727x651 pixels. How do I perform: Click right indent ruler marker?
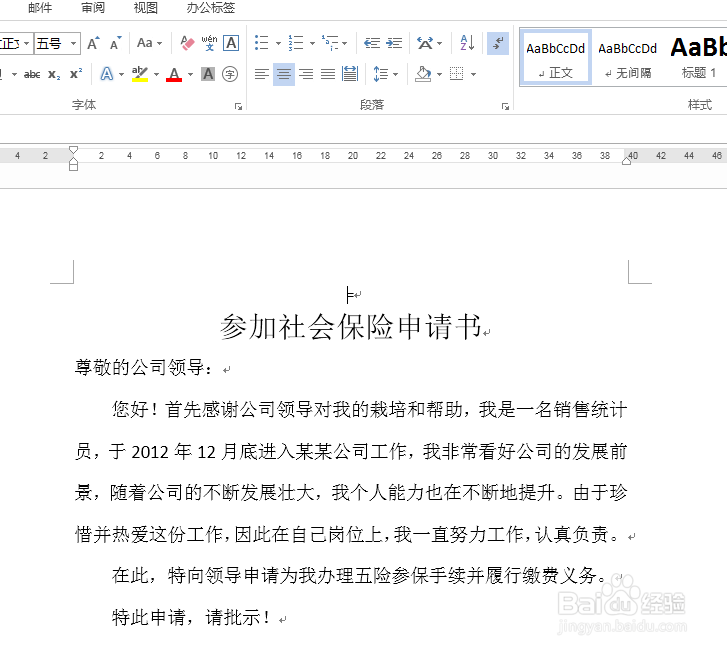click(626, 161)
